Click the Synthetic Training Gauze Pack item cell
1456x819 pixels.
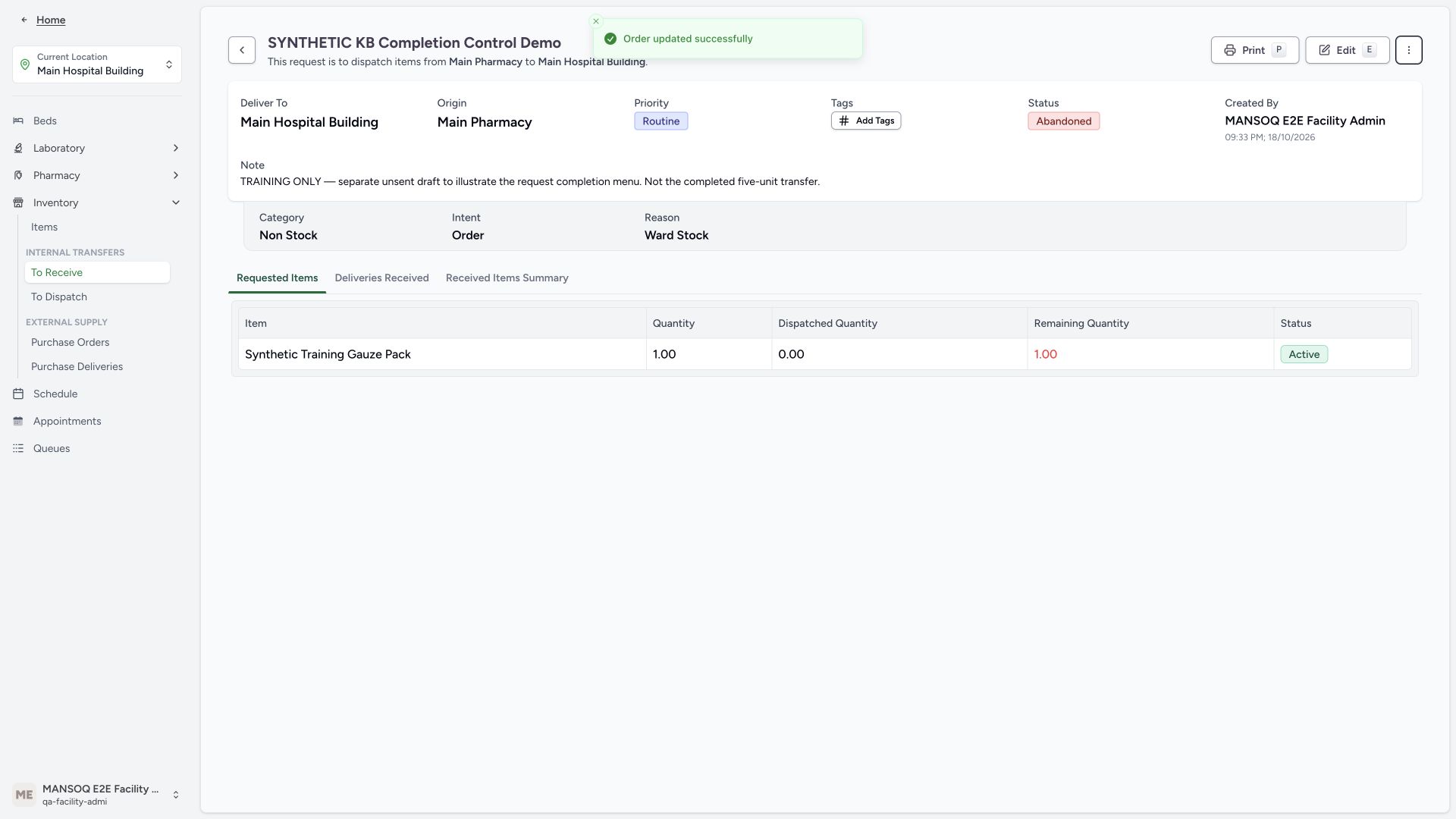coord(442,354)
